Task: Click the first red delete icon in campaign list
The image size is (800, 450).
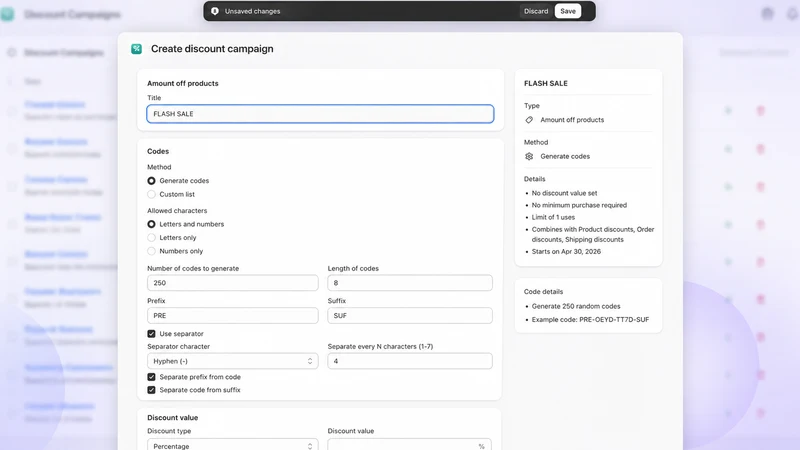Action: [760, 111]
